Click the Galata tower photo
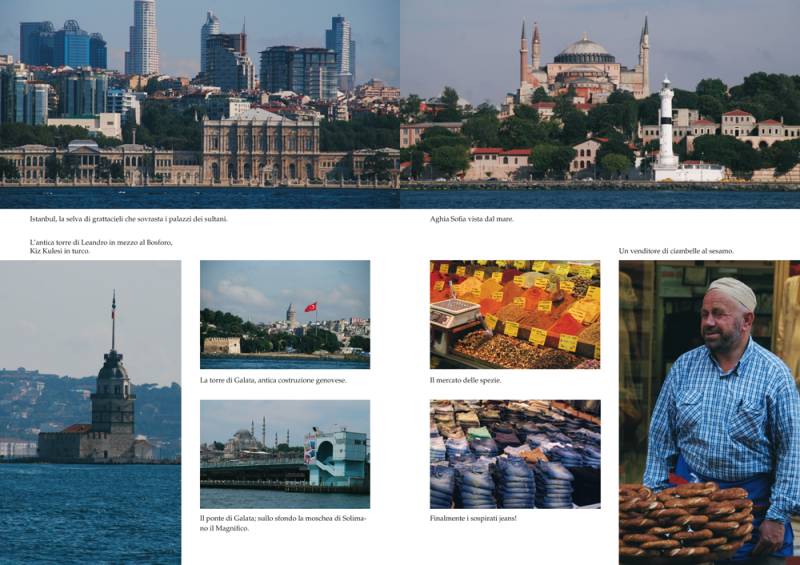 point(285,314)
